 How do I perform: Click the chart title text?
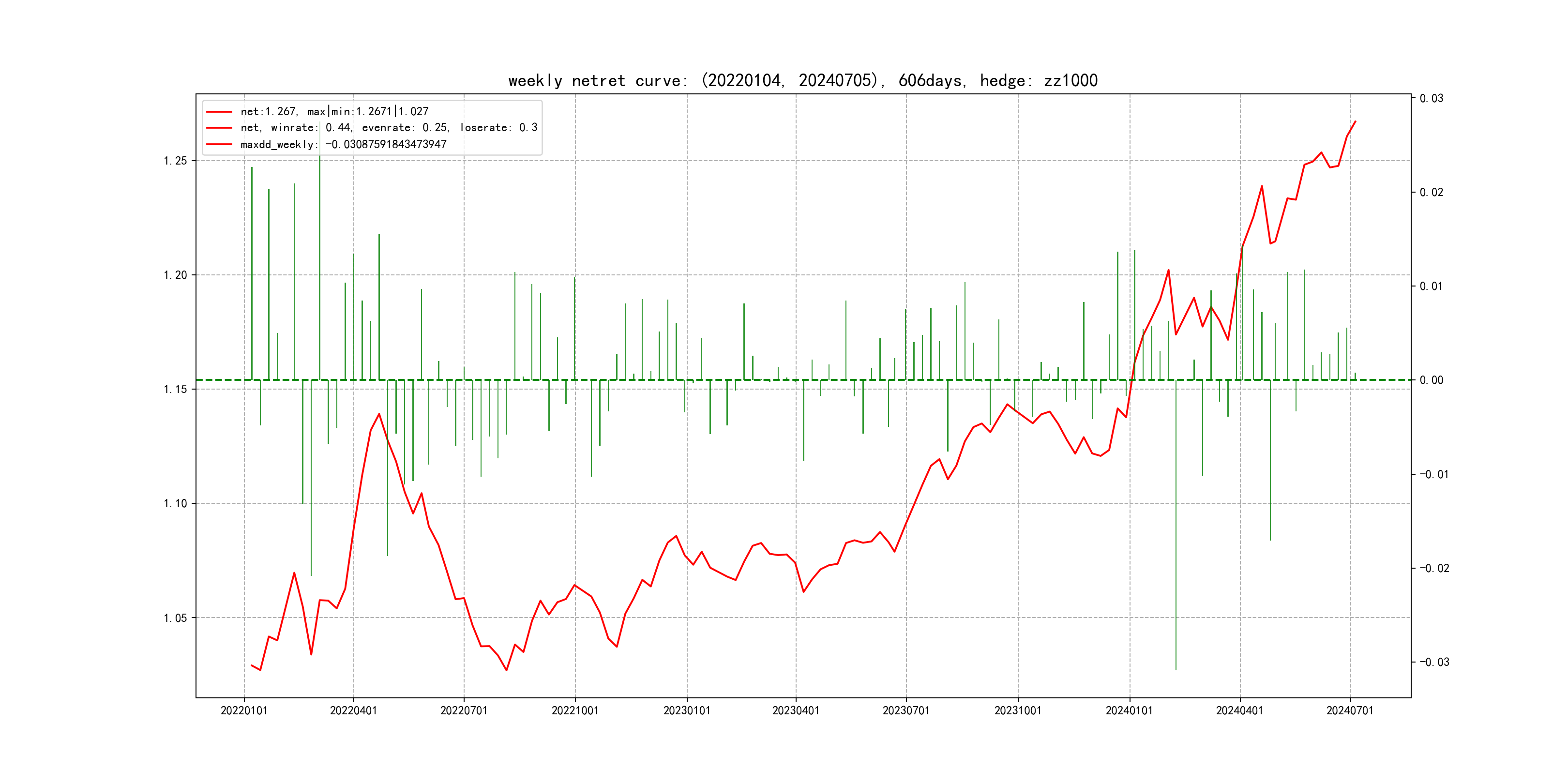(802, 80)
